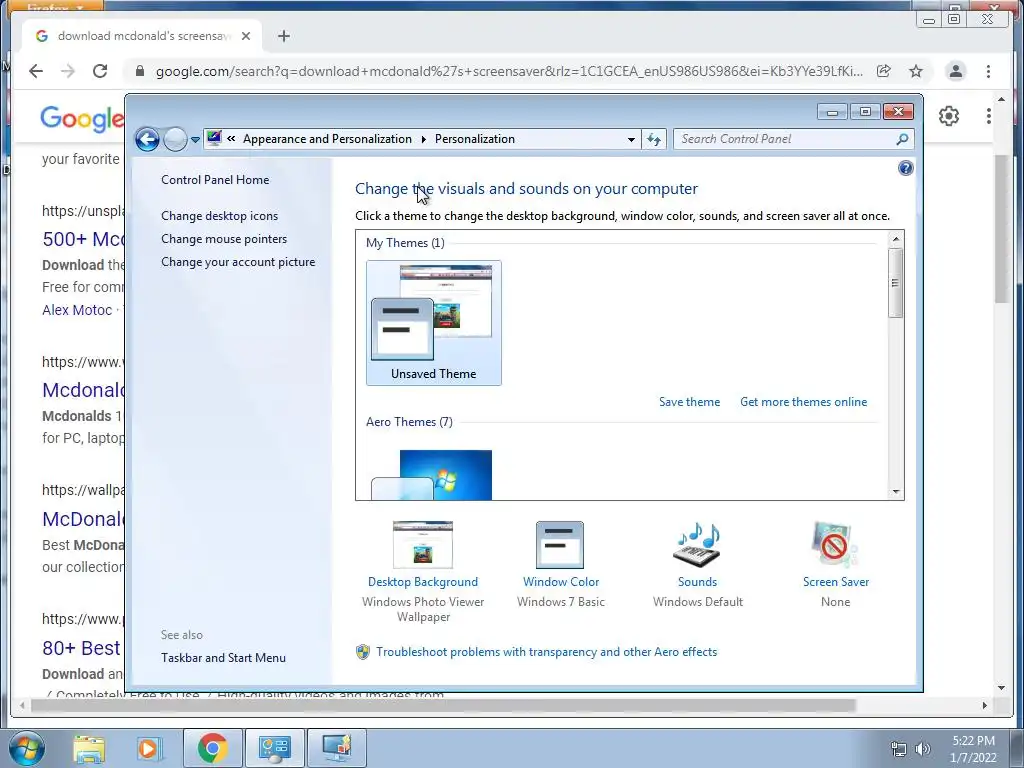
Task: Open Google settings gear icon
Action: pos(949,116)
